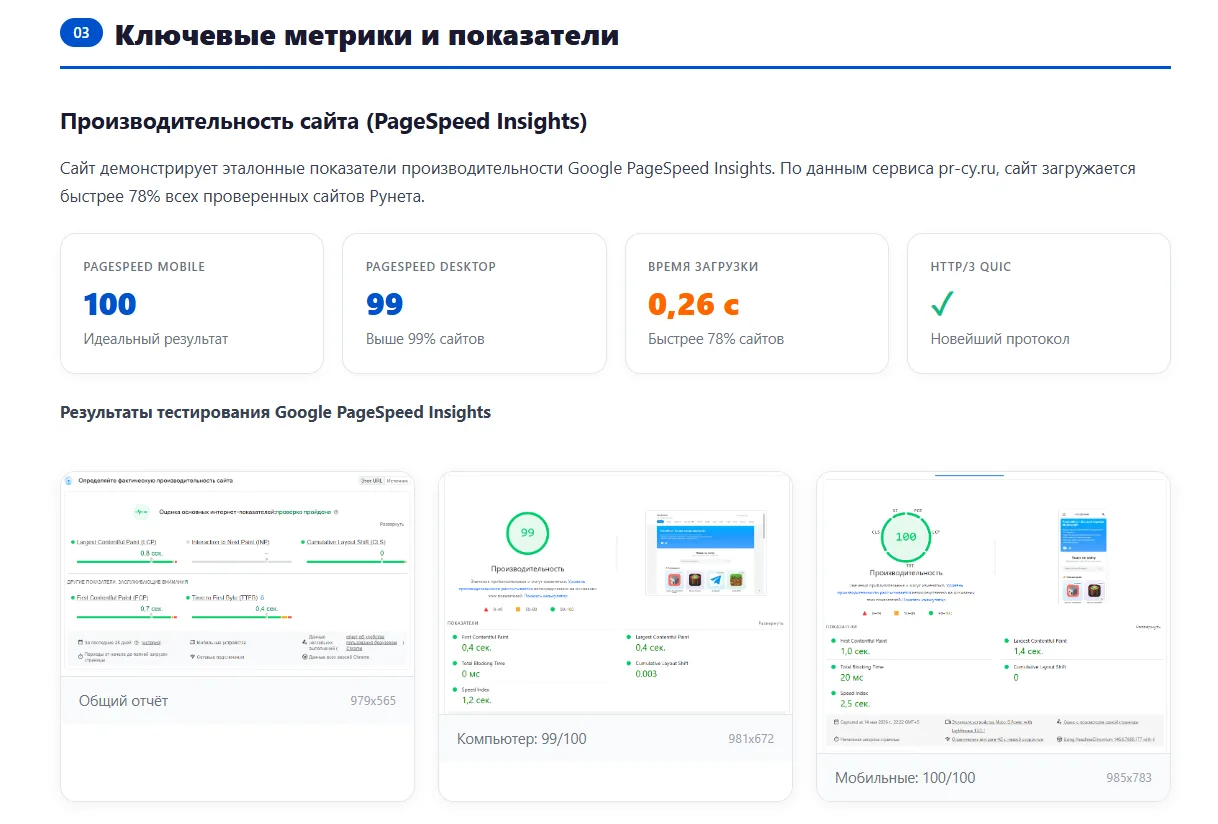Click the "Быстрее 78% сайтов" caption
1218x824 pixels.
716,339
